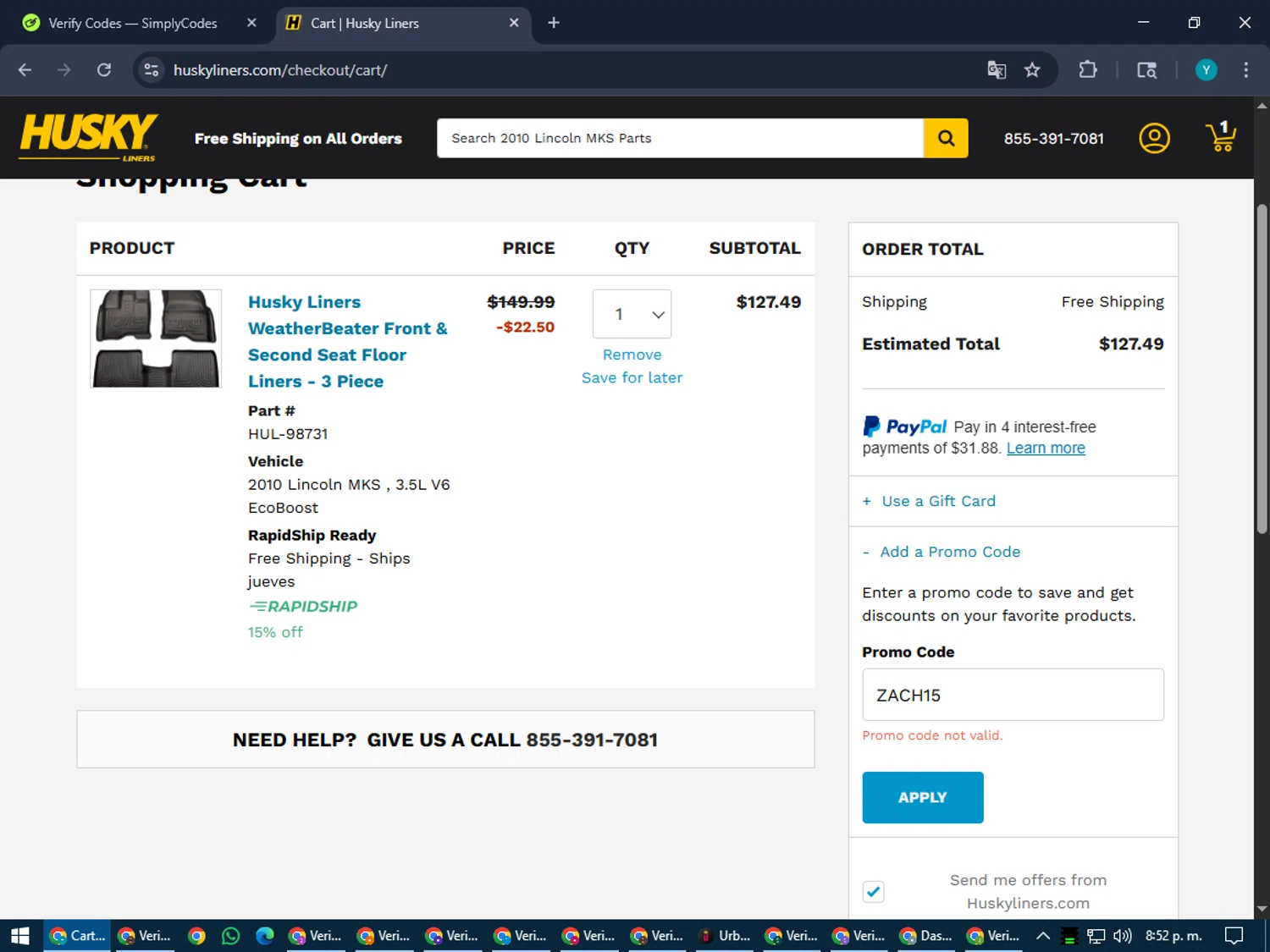Click the browser forward arrow
The width and height of the screenshot is (1270, 952).
[x=64, y=70]
